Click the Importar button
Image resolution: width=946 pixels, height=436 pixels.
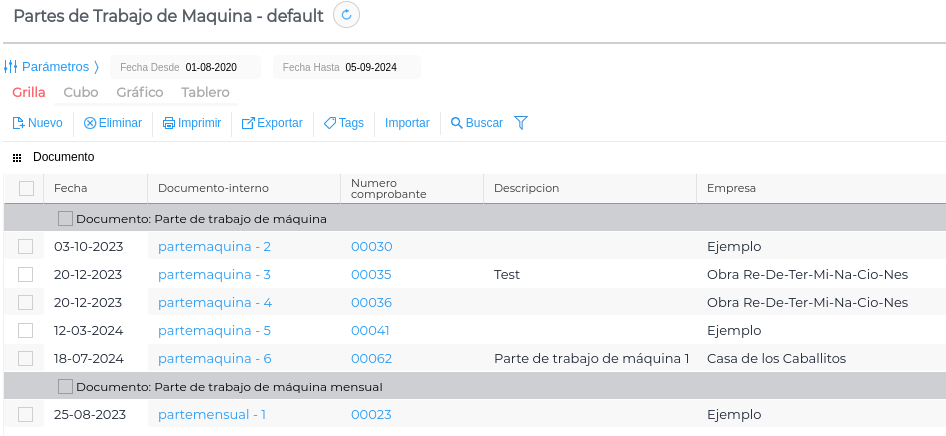click(x=407, y=123)
